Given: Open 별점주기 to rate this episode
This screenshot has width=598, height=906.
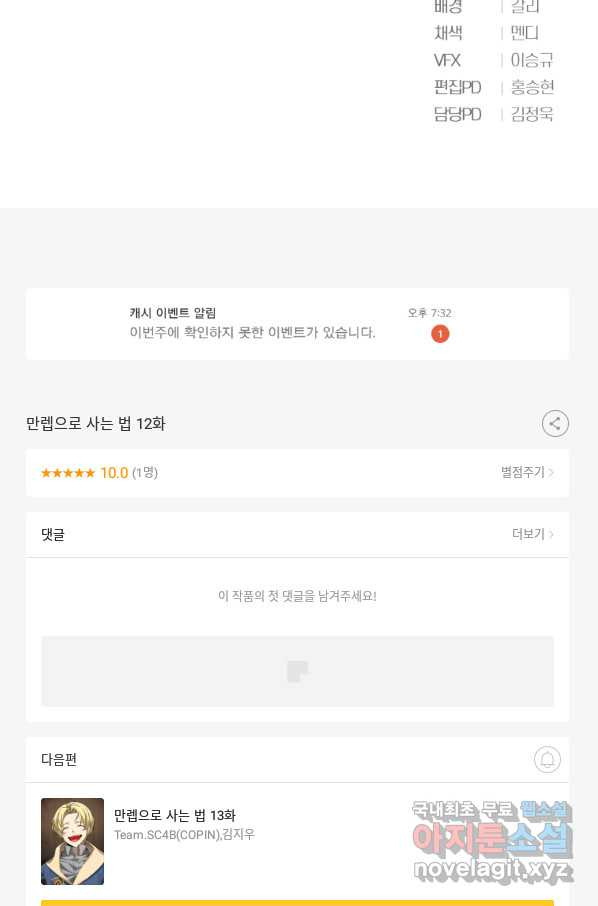Looking at the screenshot, I should [x=522, y=472].
